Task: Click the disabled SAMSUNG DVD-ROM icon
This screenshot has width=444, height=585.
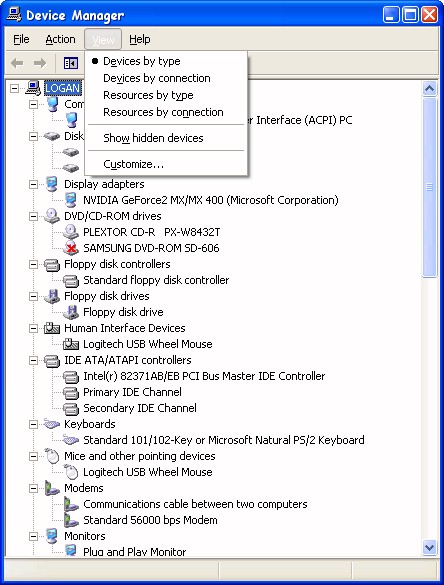Action: (71, 248)
